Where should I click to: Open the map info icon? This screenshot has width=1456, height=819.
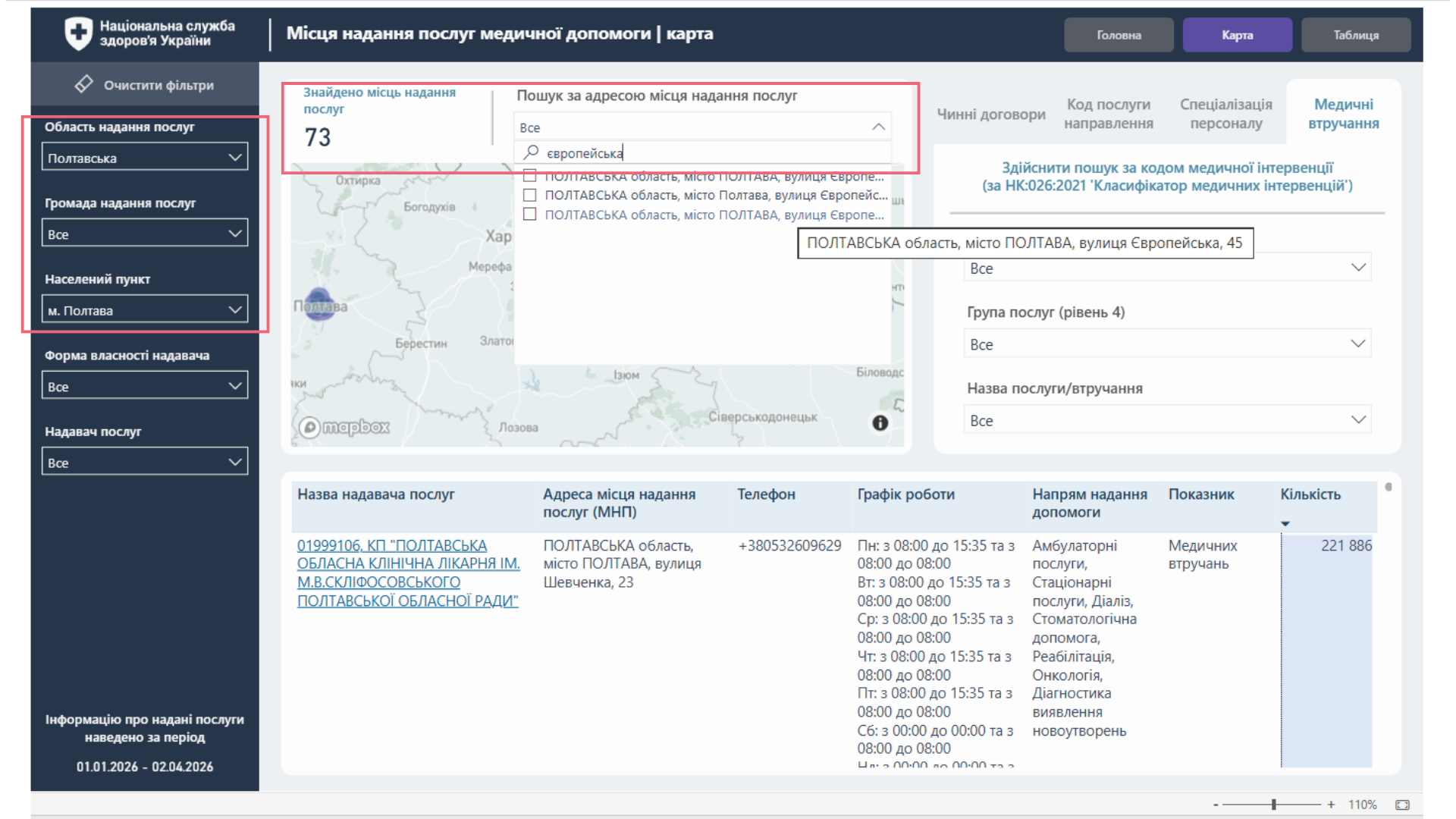[x=880, y=422]
